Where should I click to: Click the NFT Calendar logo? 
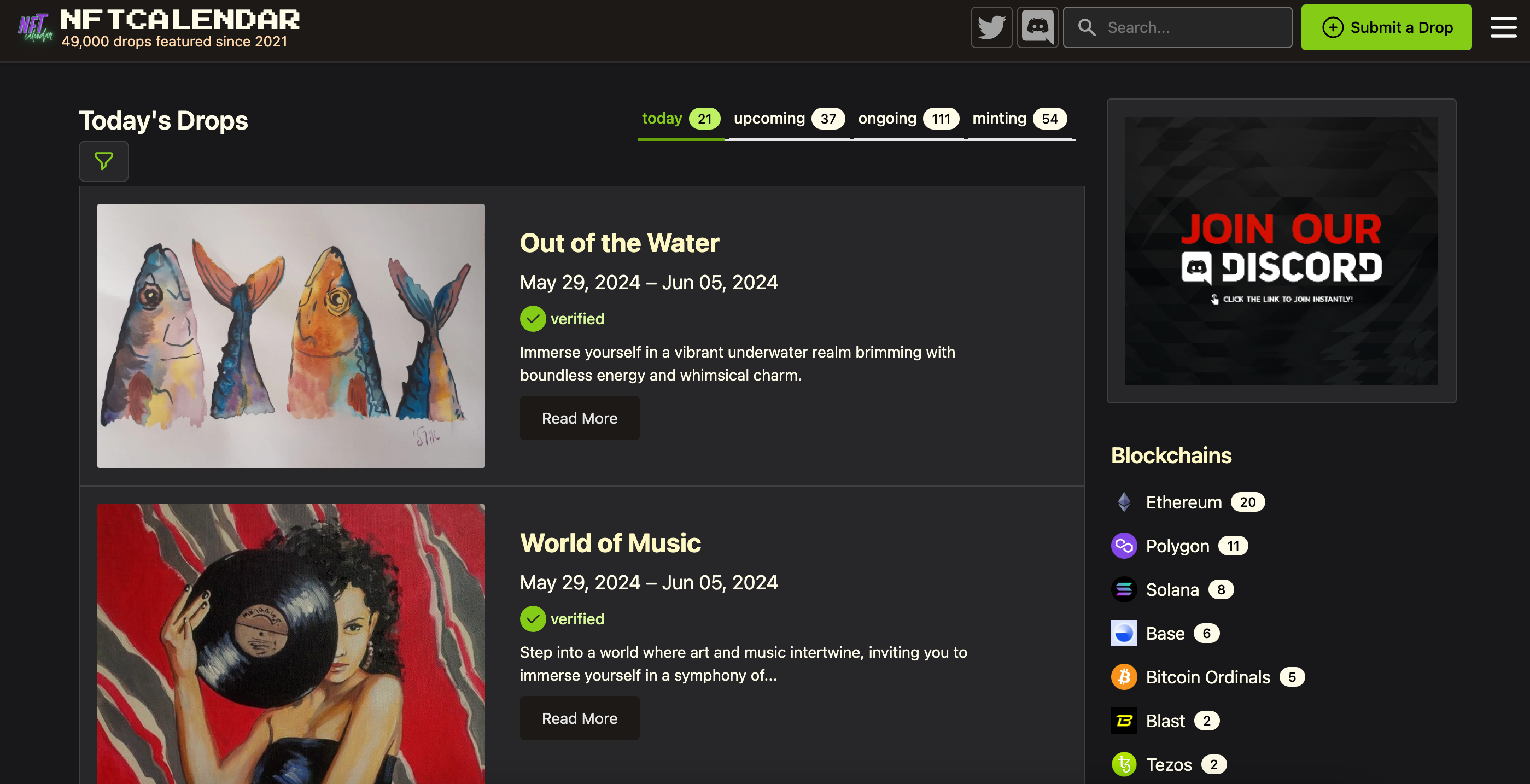pyautogui.click(x=36, y=27)
